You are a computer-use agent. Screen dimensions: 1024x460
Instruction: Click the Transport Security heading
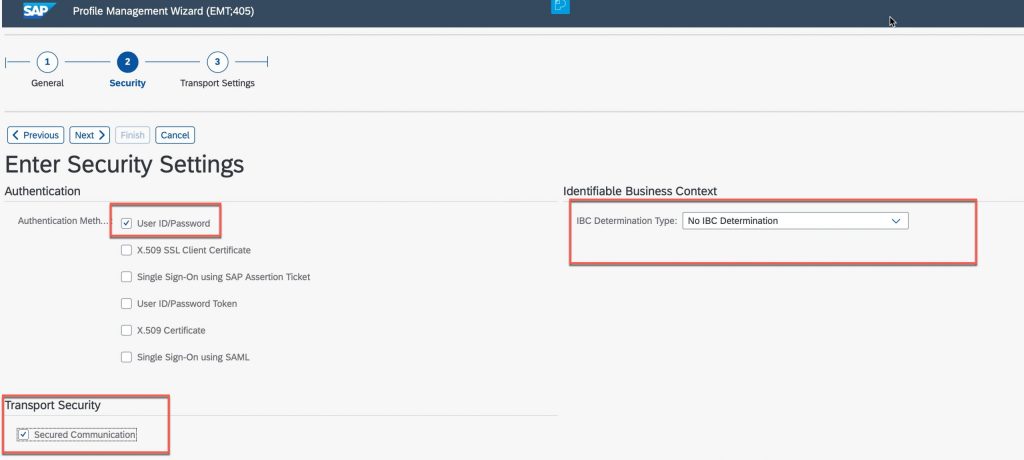coord(53,405)
